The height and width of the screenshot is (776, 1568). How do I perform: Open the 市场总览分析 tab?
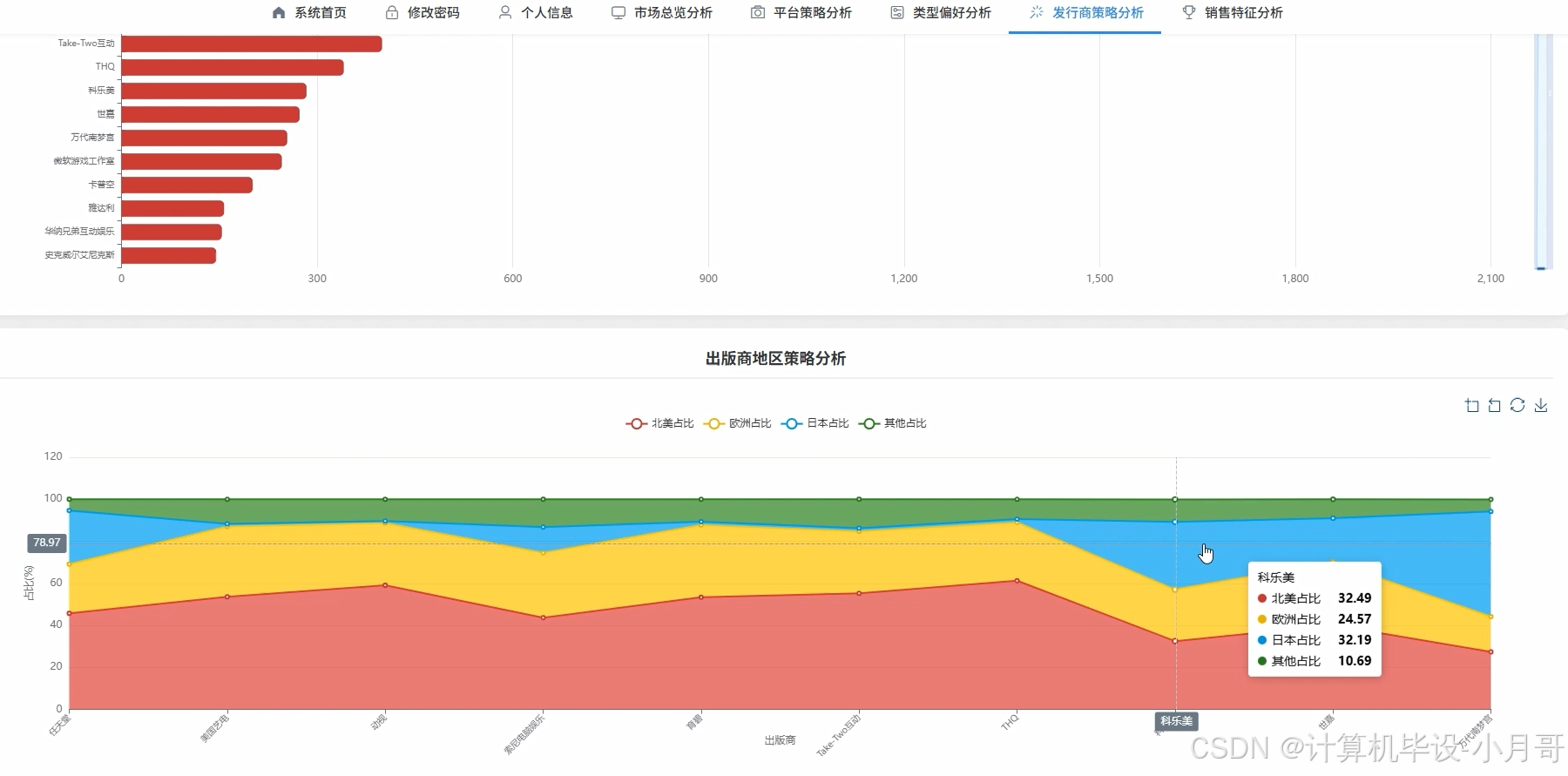(x=662, y=13)
